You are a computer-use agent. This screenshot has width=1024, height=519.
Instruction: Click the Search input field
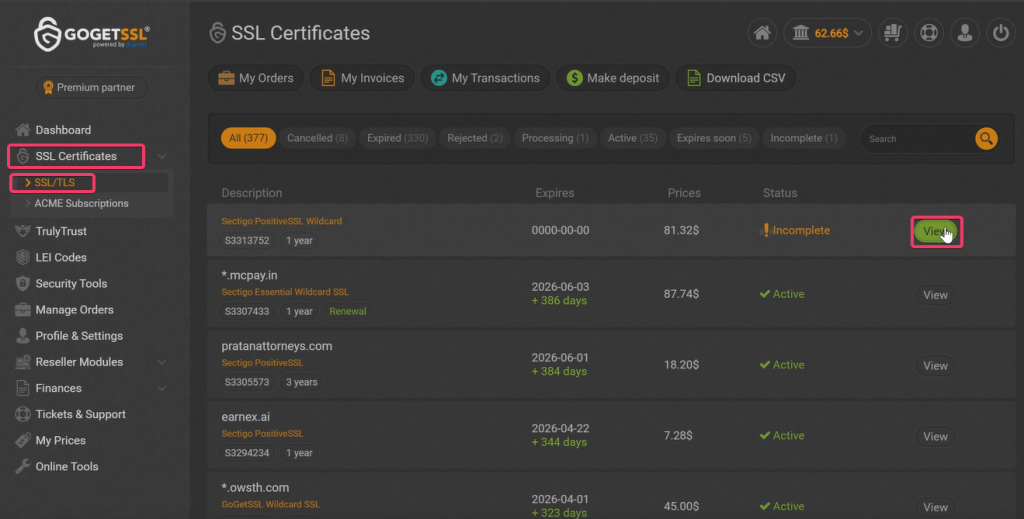pos(917,138)
